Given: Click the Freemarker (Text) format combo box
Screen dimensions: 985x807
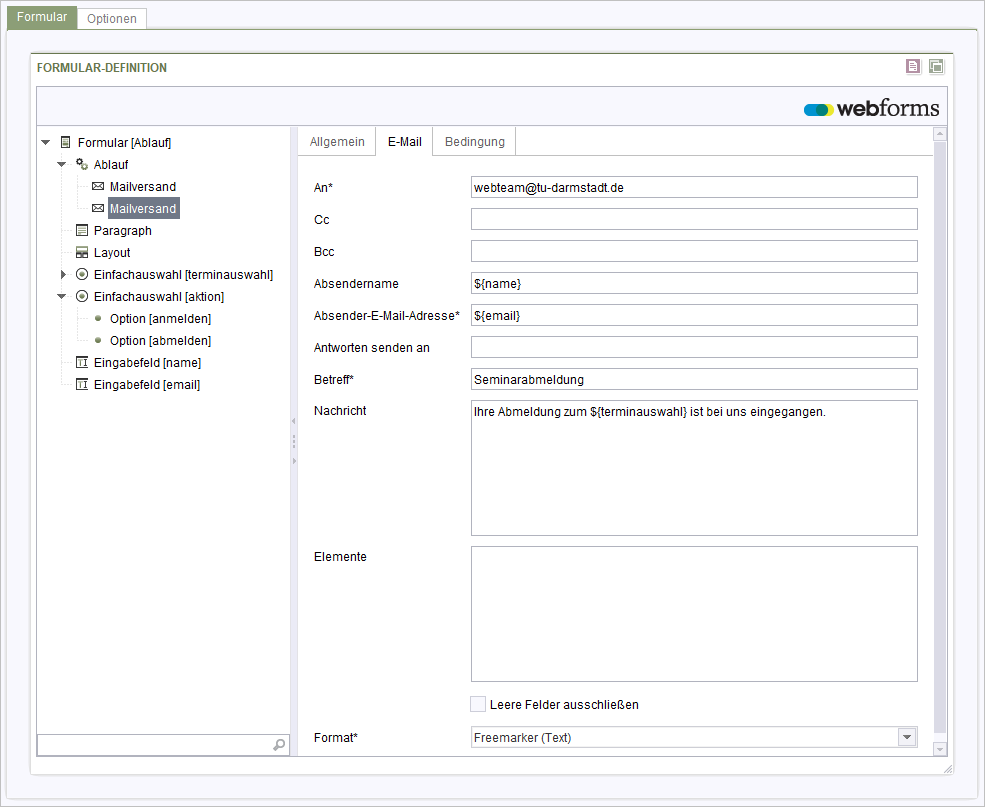Looking at the screenshot, I should [x=694, y=737].
